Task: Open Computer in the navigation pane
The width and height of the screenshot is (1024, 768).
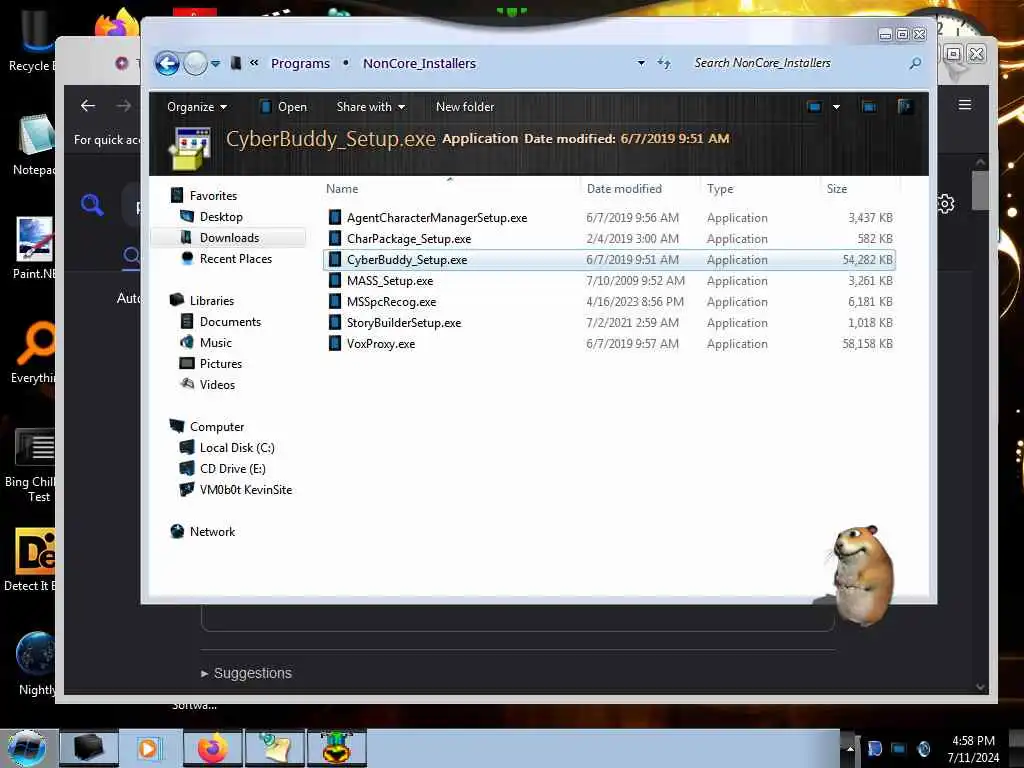Action: click(x=217, y=426)
